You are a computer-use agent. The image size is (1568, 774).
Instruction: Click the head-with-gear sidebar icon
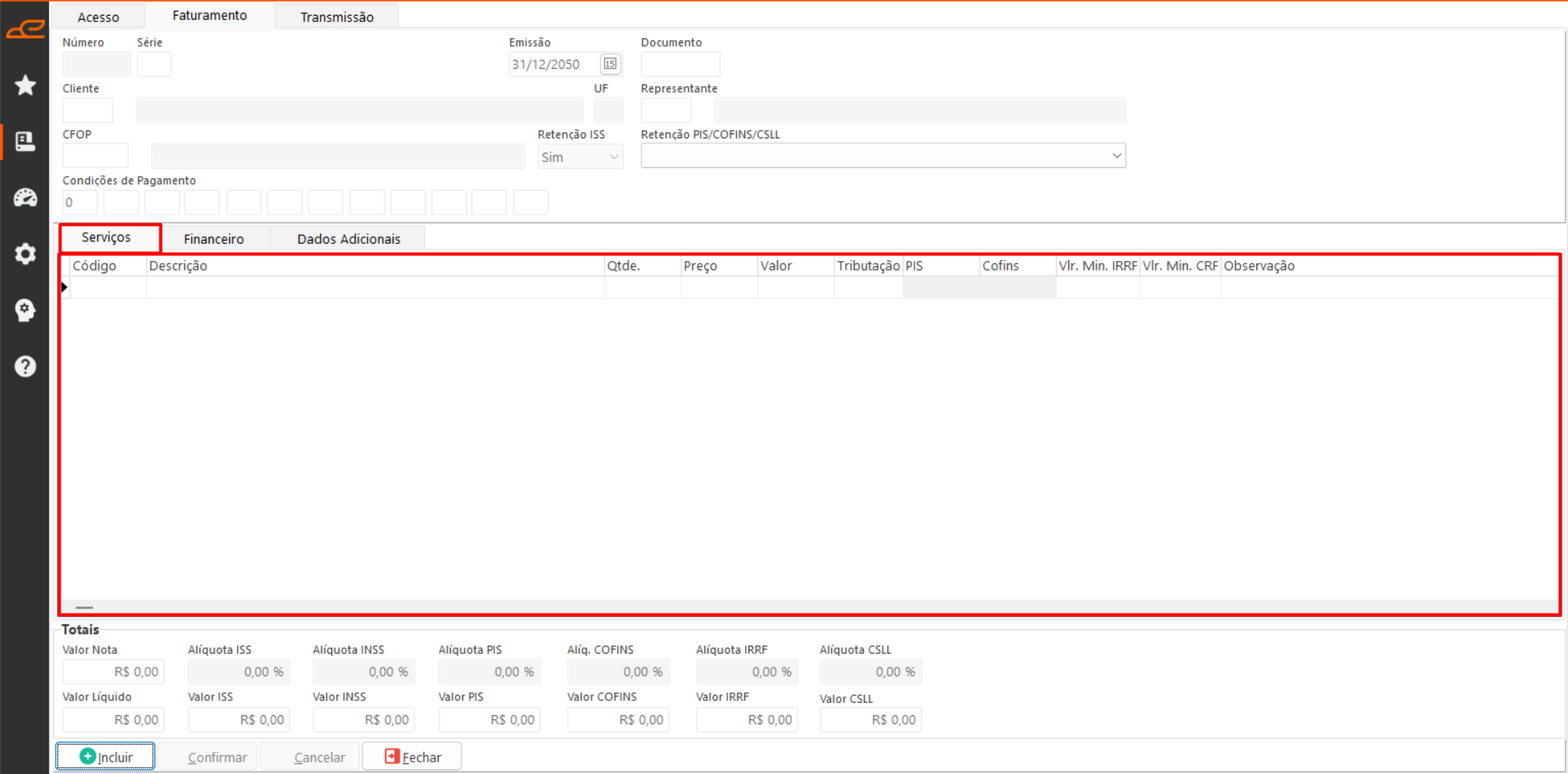25,310
